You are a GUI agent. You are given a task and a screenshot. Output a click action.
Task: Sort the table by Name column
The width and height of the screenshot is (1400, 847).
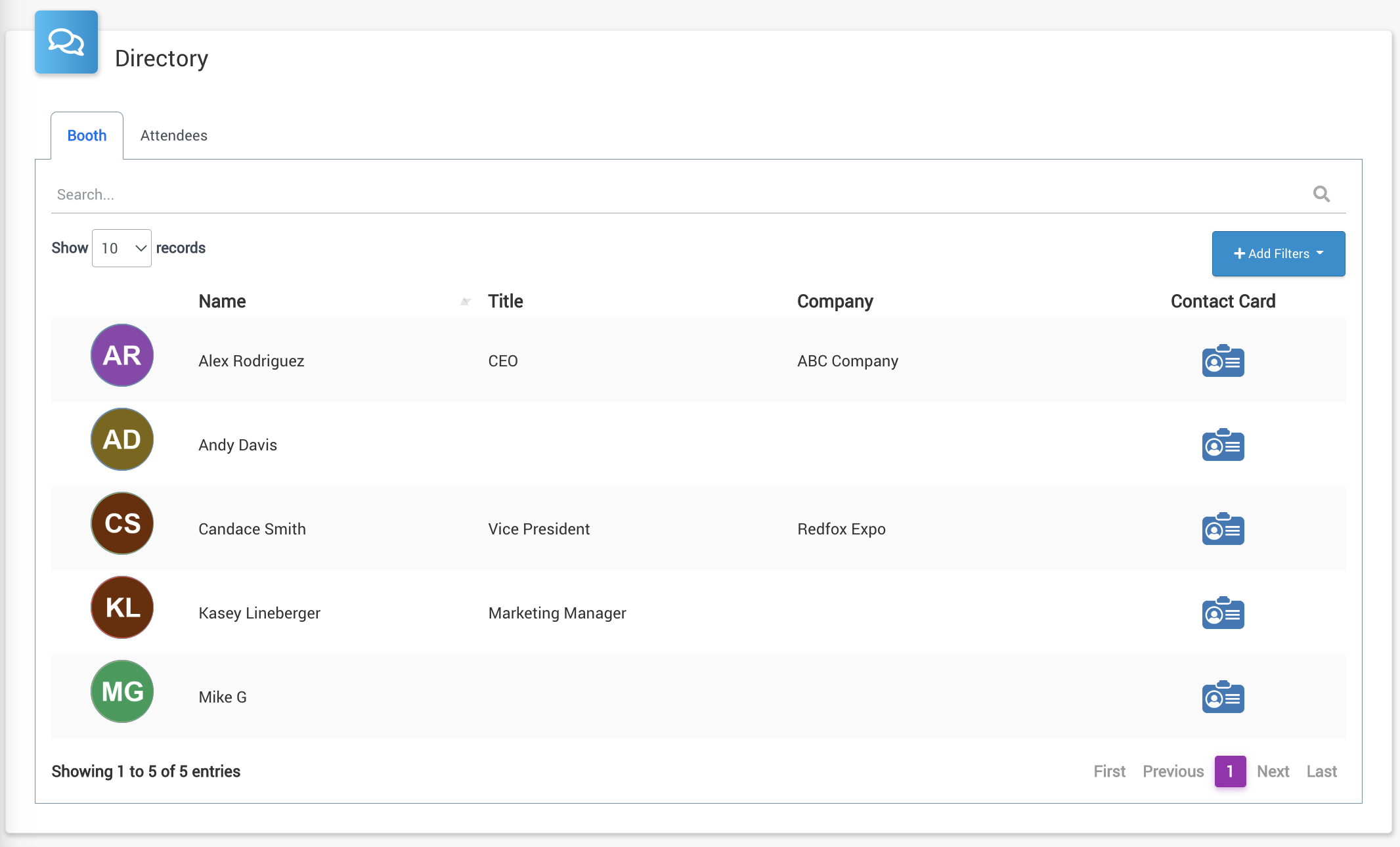click(x=223, y=301)
